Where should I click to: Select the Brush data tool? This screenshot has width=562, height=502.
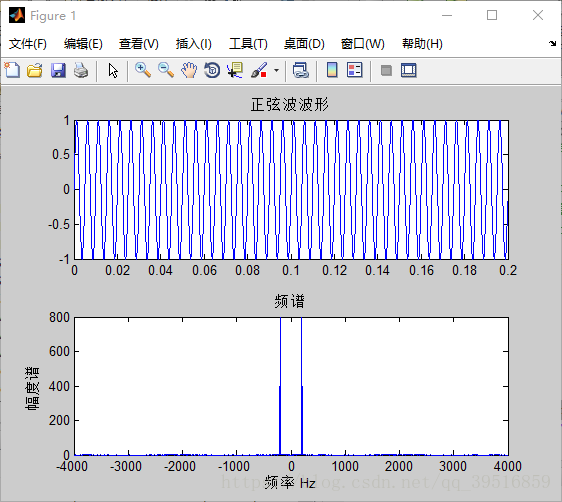259,70
